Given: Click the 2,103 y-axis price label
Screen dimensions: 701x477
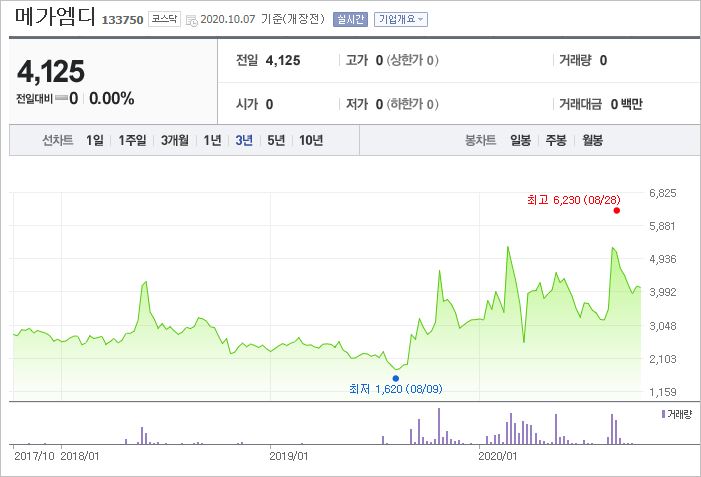Looking at the screenshot, I should coord(663,359).
